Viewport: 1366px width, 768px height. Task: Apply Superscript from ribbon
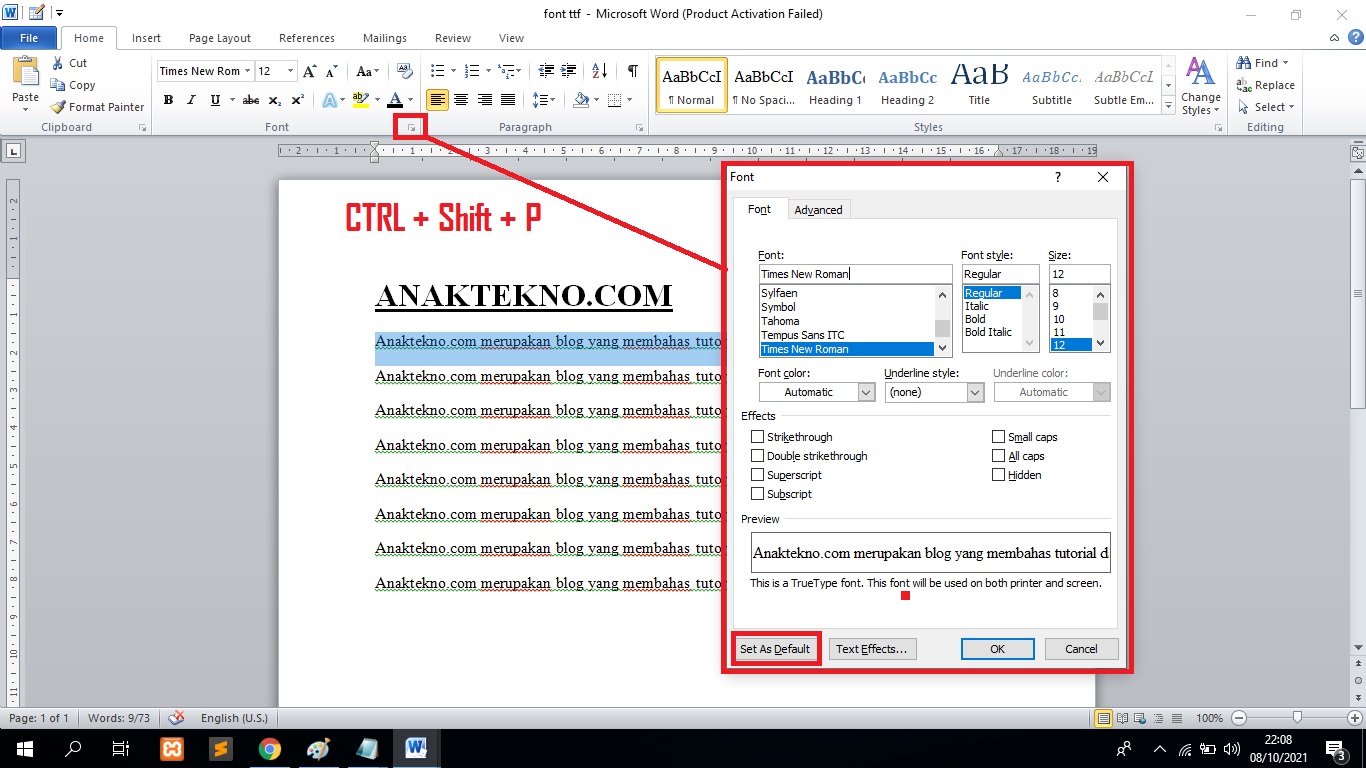click(297, 100)
